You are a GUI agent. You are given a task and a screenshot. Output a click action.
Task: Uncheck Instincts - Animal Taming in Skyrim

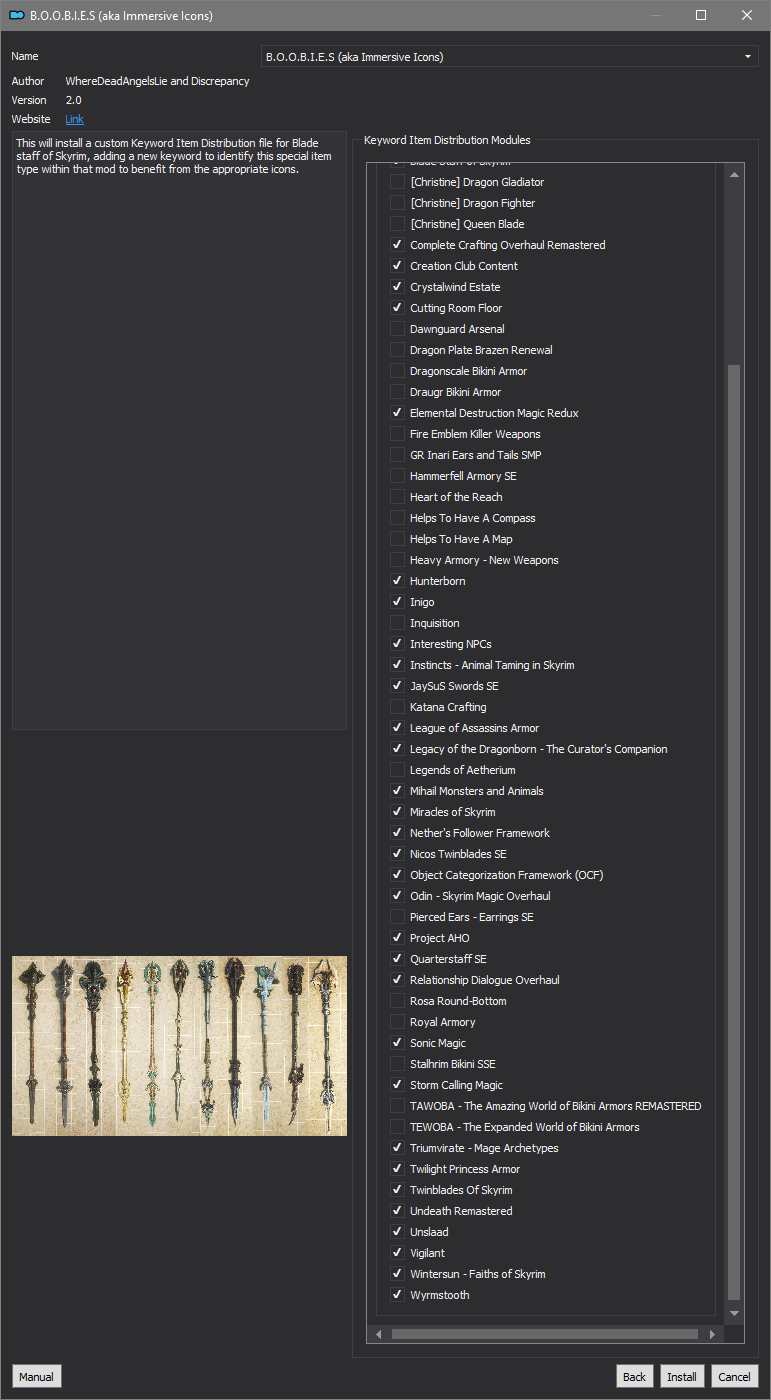[397, 665]
